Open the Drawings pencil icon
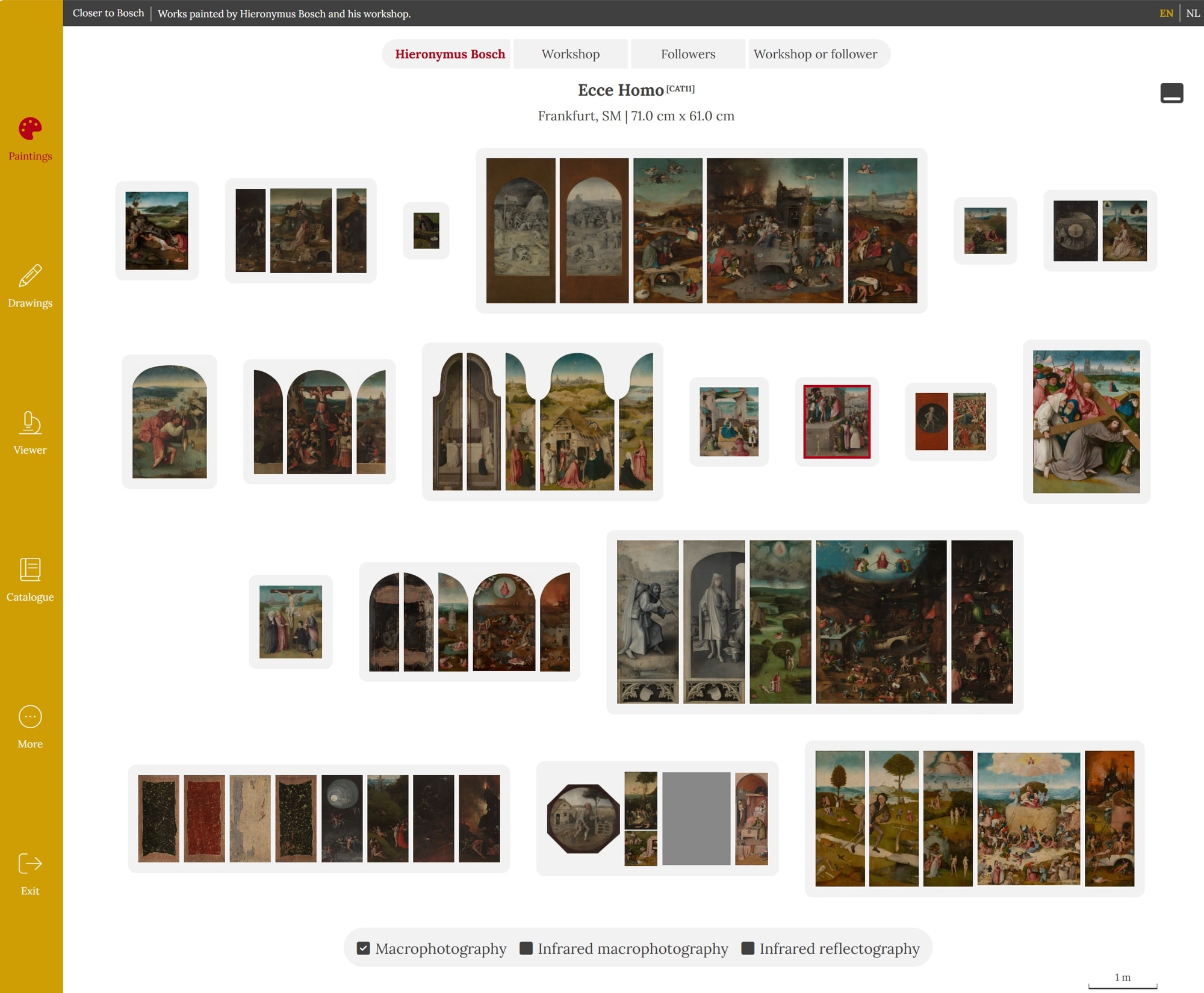1204x993 pixels. point(30,276)
